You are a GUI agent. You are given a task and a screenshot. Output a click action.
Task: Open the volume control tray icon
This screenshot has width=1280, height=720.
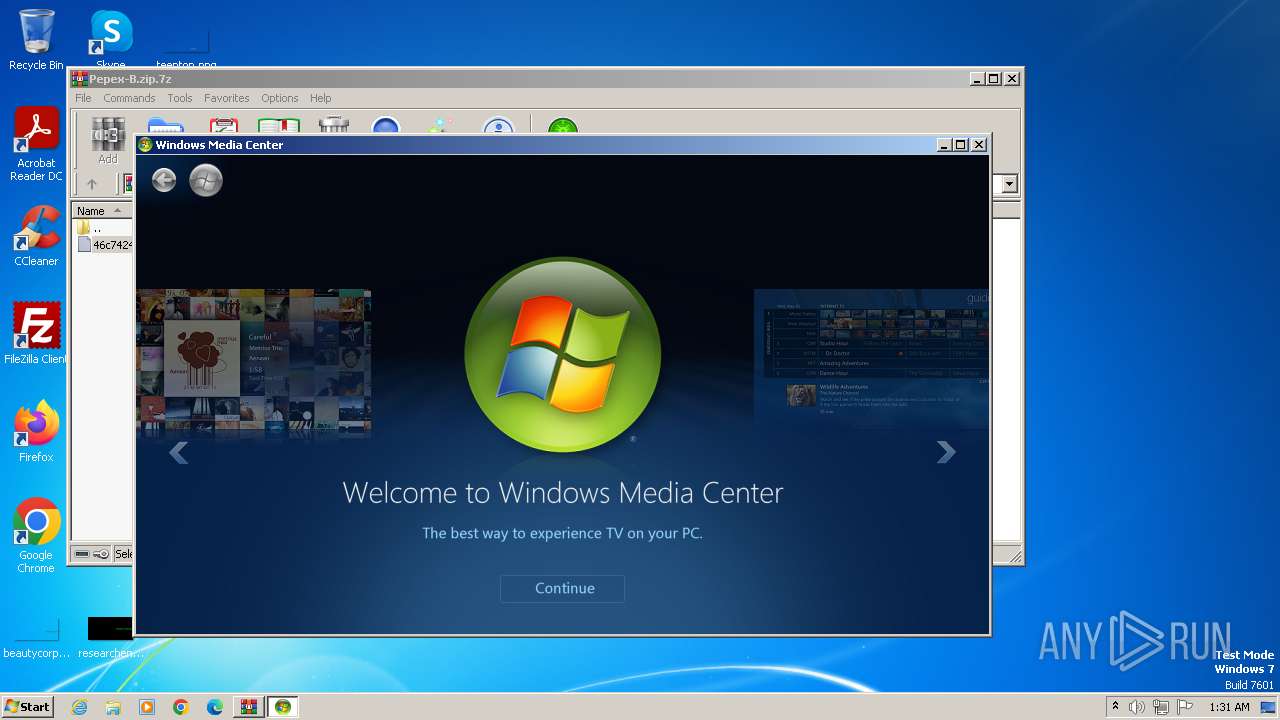(1137, 707)
